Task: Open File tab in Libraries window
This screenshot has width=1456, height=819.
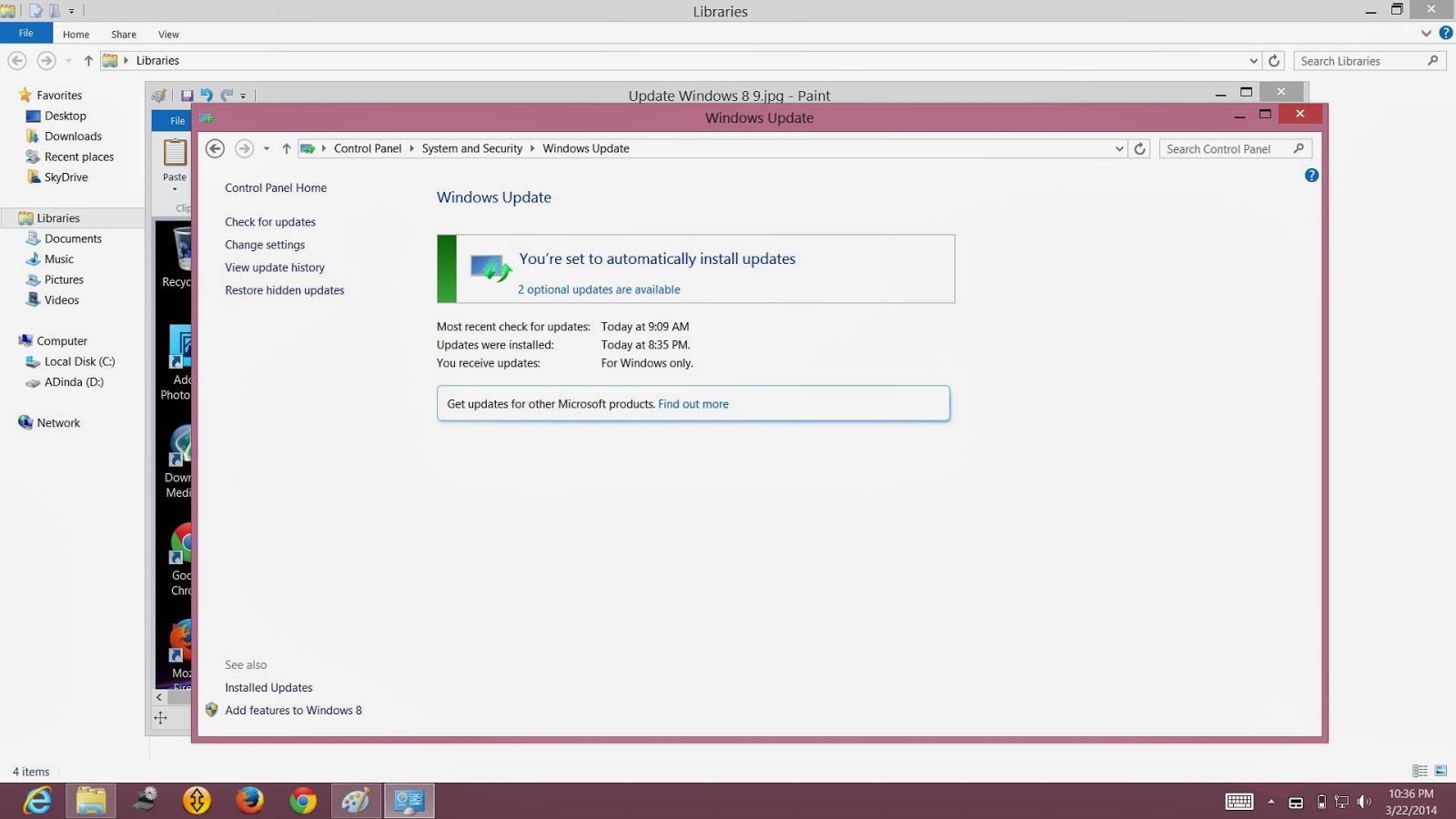Action: click(26, 34)
